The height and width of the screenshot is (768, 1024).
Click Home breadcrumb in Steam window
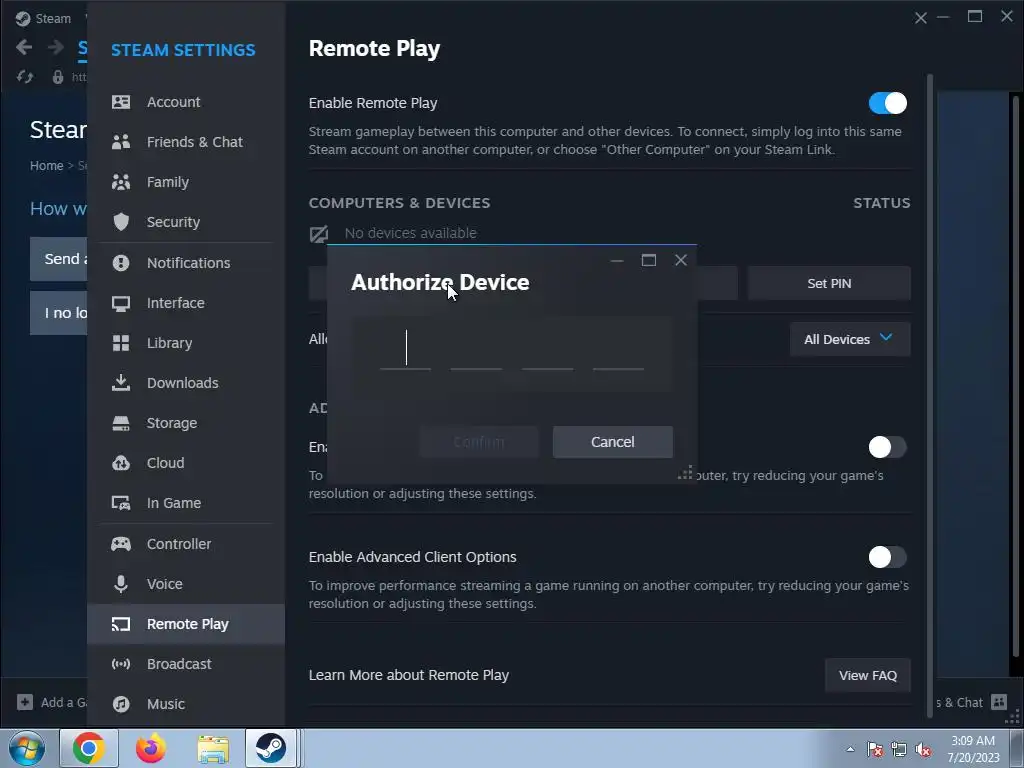coord(46,166)
